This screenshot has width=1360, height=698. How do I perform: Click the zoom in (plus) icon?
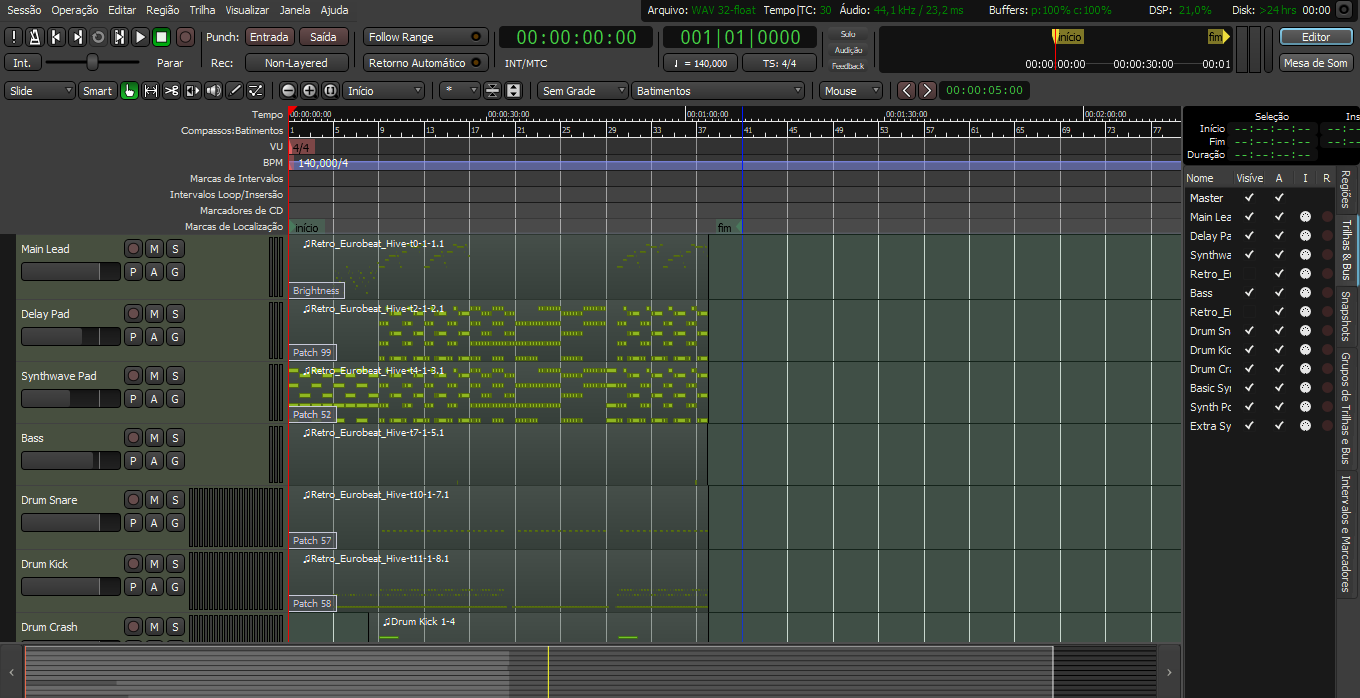point(309,91)
